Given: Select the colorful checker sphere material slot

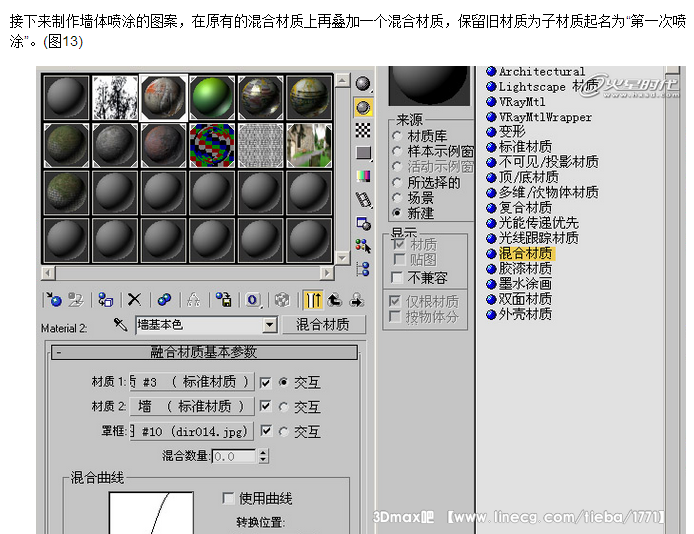Looking at the screenshot, I should 212,145.
